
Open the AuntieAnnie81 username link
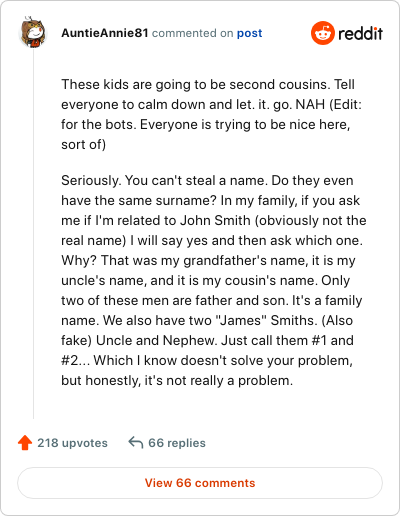105,33
